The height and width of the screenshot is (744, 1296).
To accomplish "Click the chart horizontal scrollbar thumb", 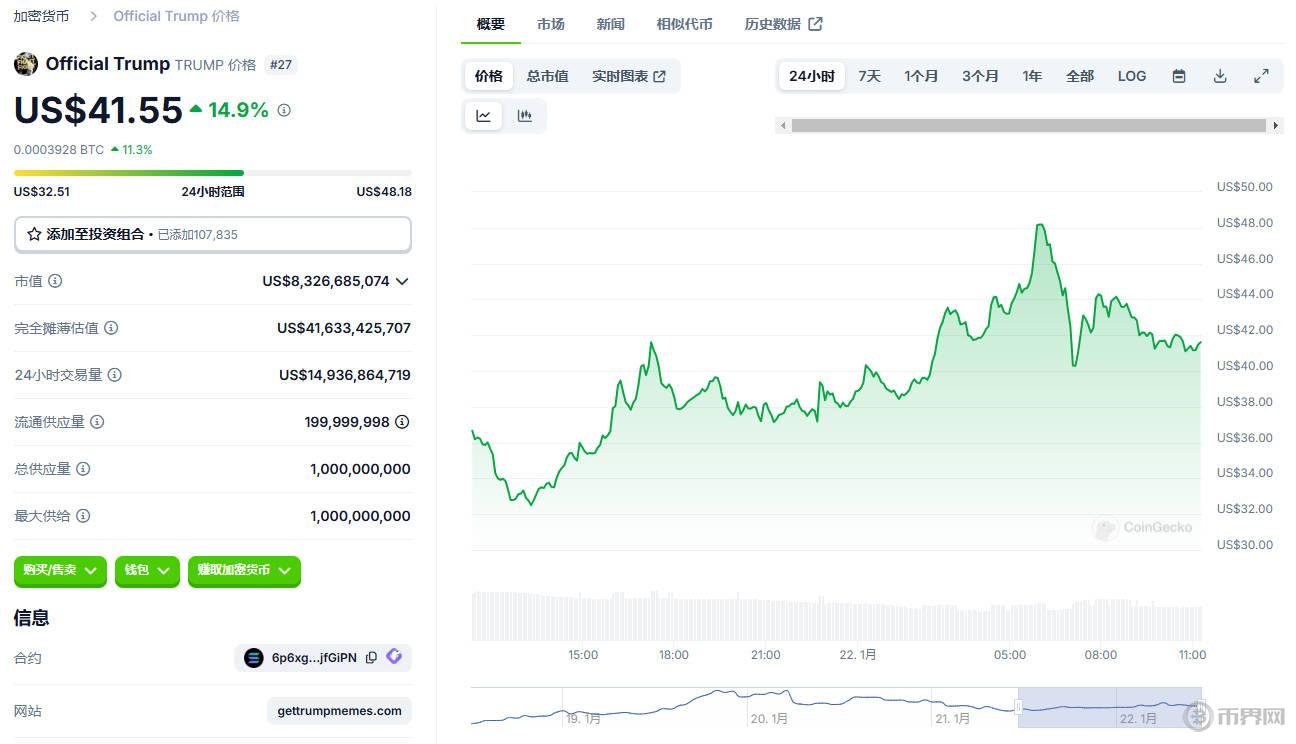I will [x=1029, y=126].
